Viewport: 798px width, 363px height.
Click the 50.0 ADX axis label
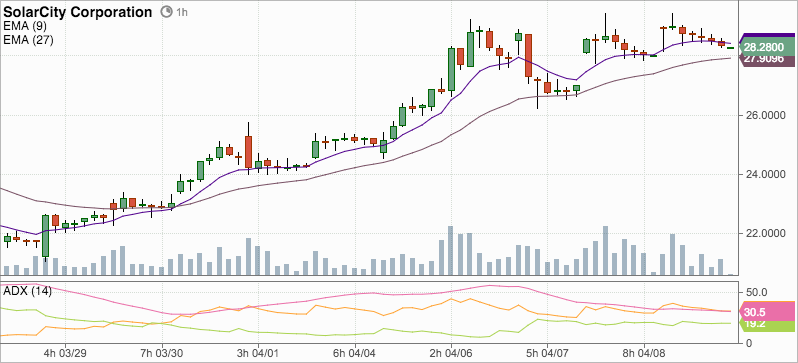(x=756, y=293)
